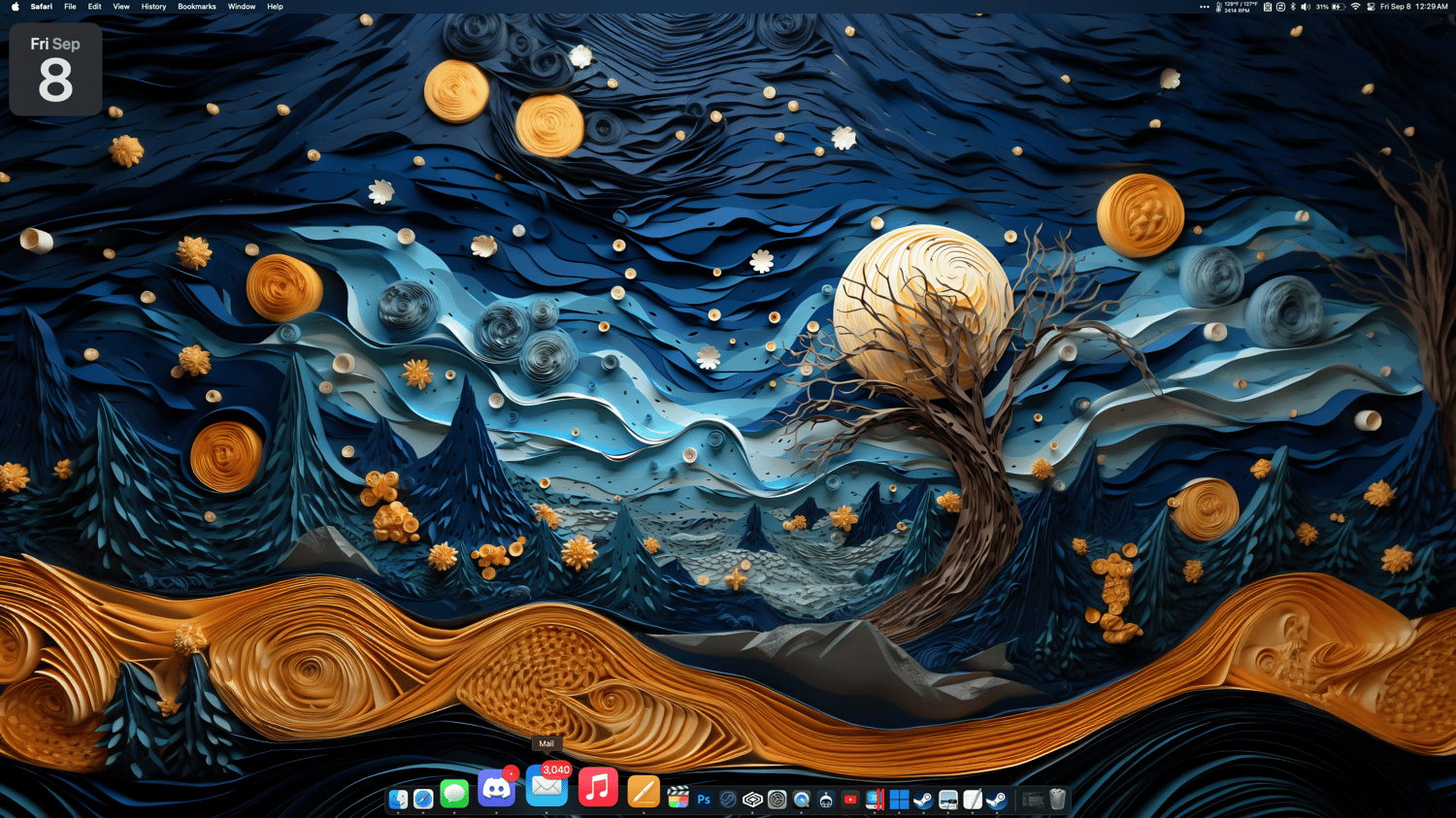Open TextEdit from the Dock

973,800
